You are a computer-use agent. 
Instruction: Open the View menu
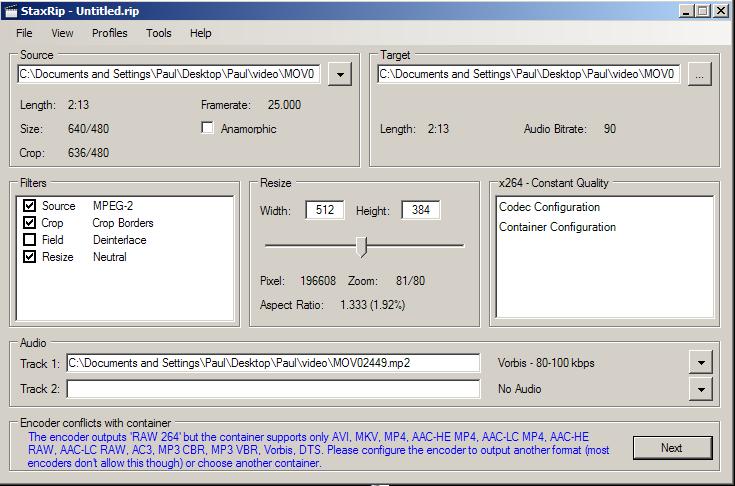[62, 33]
